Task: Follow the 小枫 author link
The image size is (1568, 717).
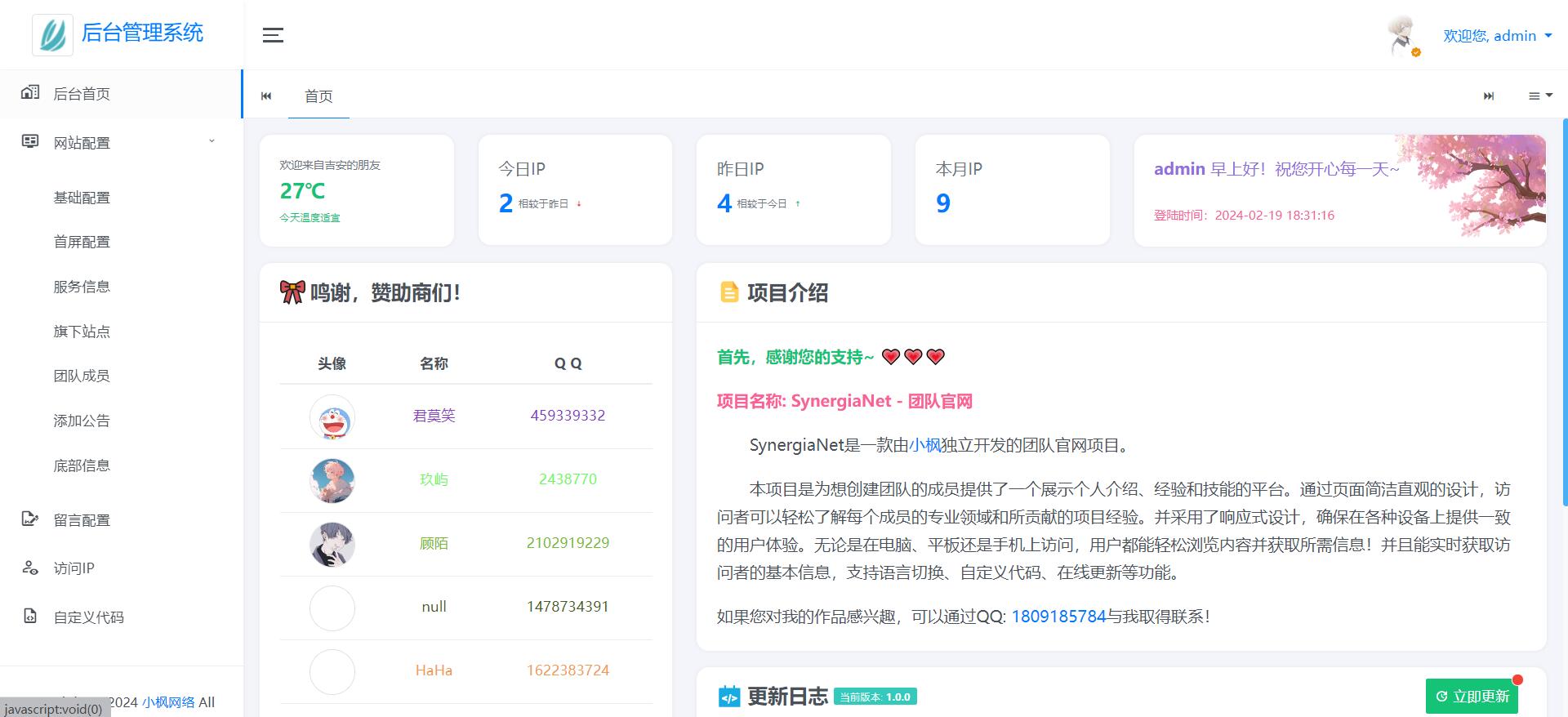Action: pyautogui.click(x=924, y=445)
